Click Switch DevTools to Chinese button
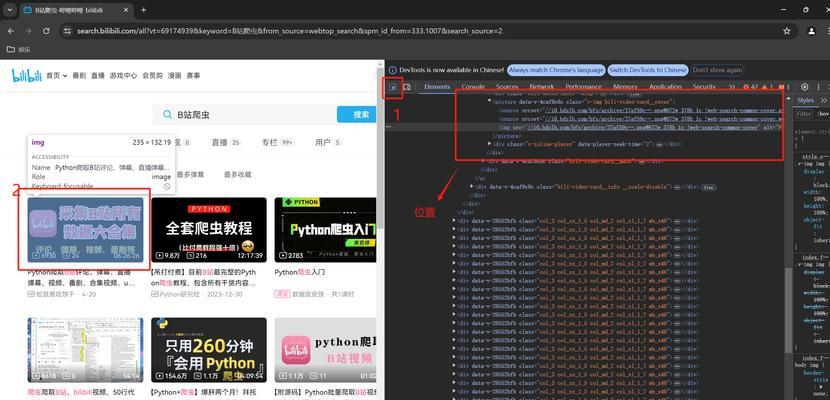This screenshot has height=400, width=830. point(647,70)
